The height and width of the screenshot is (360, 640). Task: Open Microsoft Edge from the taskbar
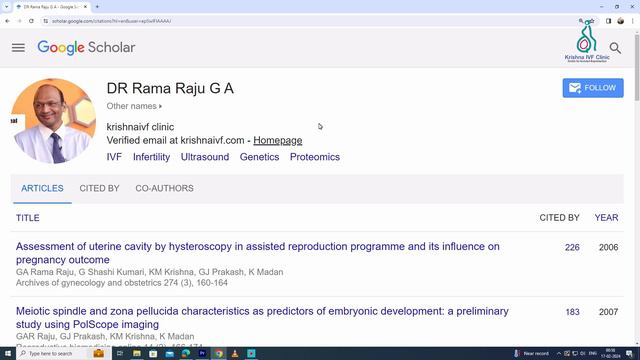click(186, 353)
